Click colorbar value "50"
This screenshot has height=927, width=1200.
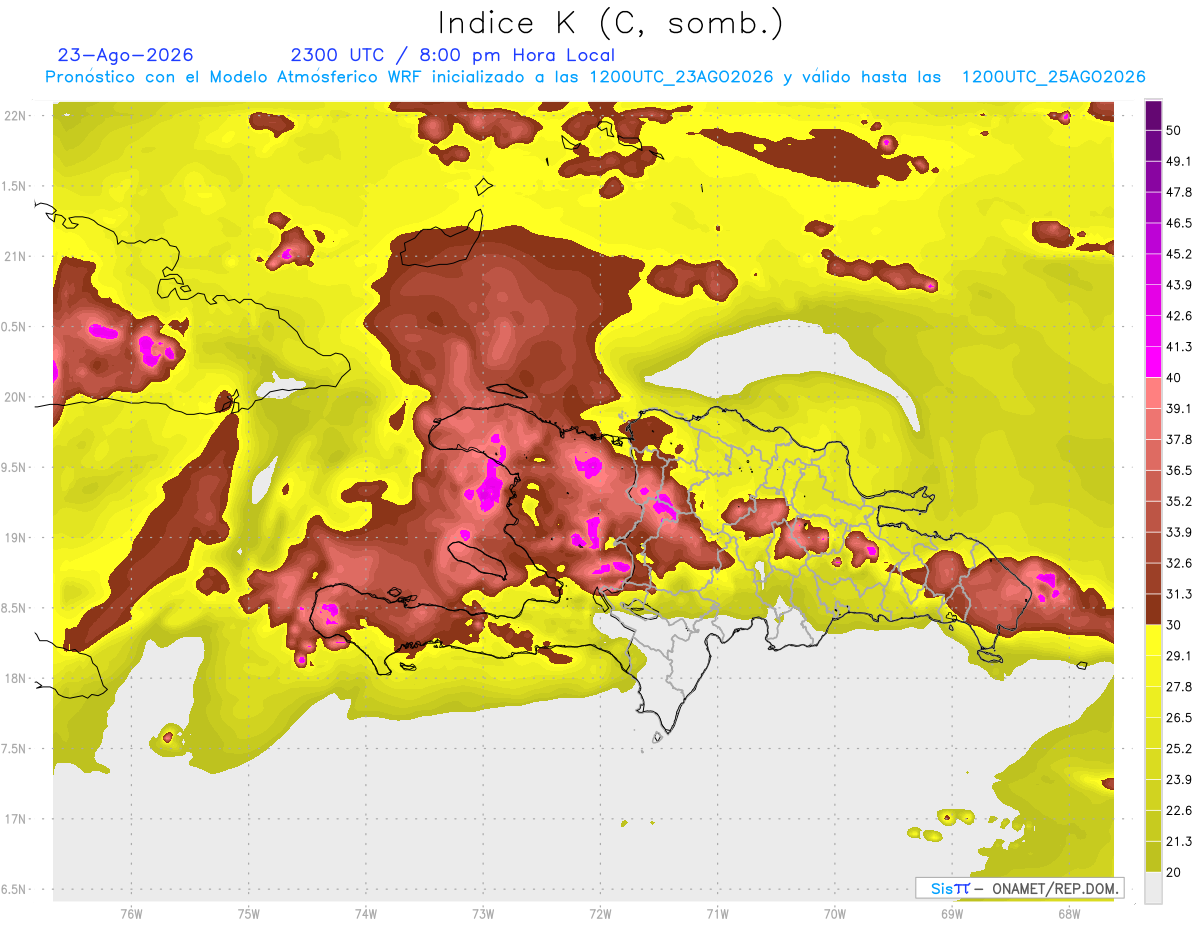click(x=1175, y=130)
